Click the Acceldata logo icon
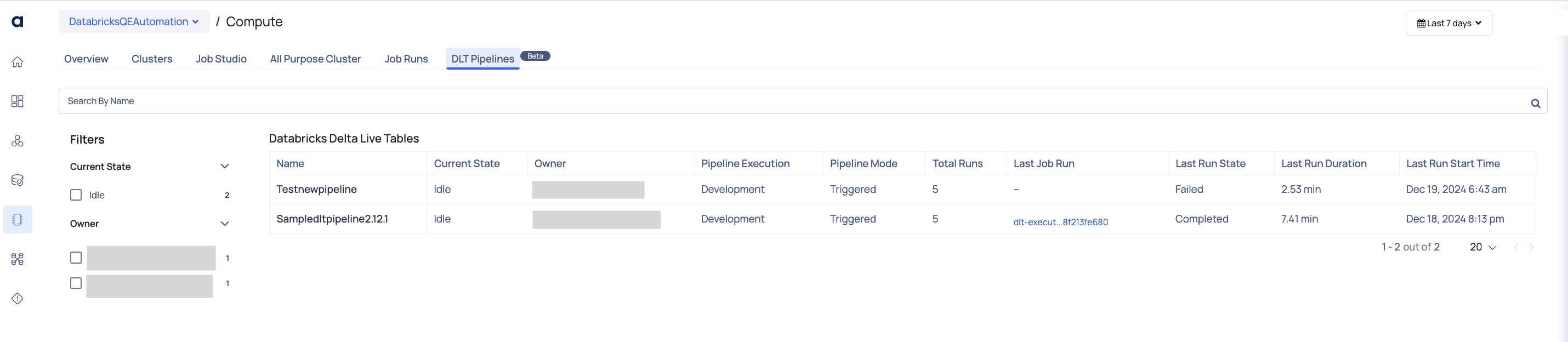Viewport: 1568px width, 342px height. point(18,22)
